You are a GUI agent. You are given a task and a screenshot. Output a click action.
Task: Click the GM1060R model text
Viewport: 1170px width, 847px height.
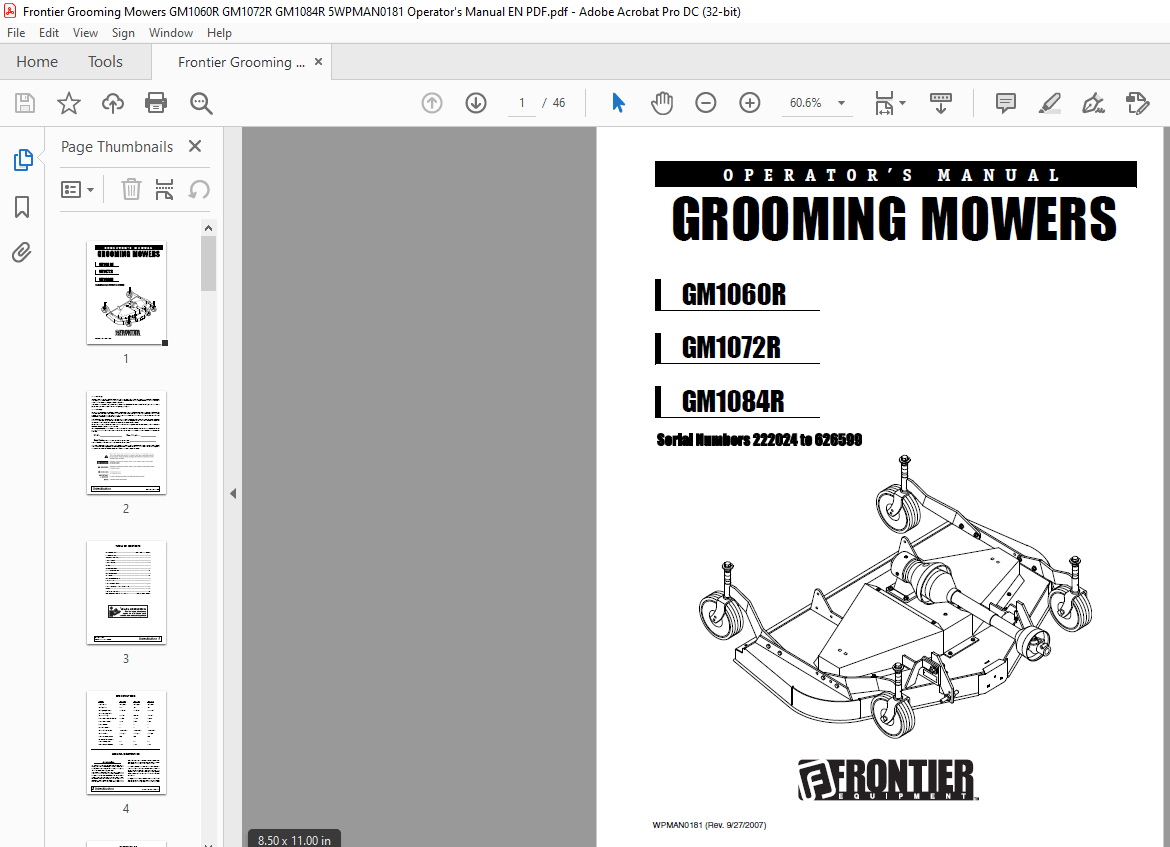point(733,294)
